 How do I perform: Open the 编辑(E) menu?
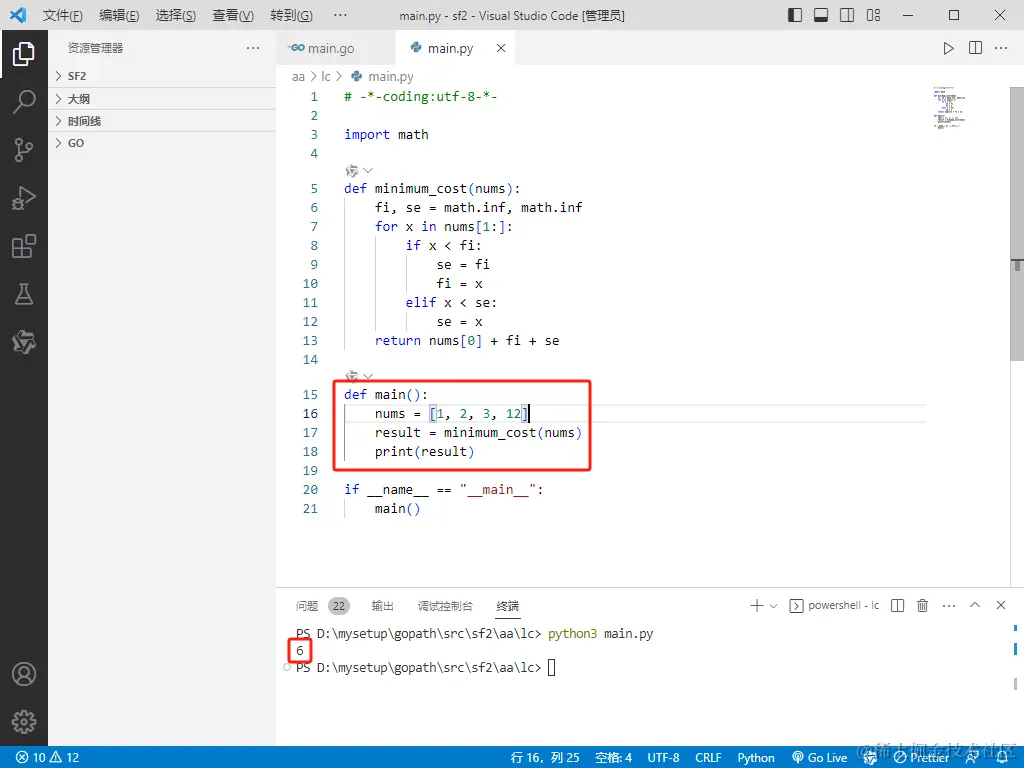tap(119, 15)
